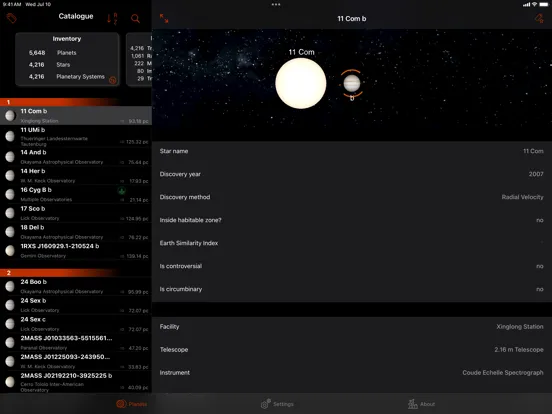Image resolution: width=552 pixels, height=414 pixels.
Task: Tap the Inside habitable zone? row
Action: coord(352,220)
